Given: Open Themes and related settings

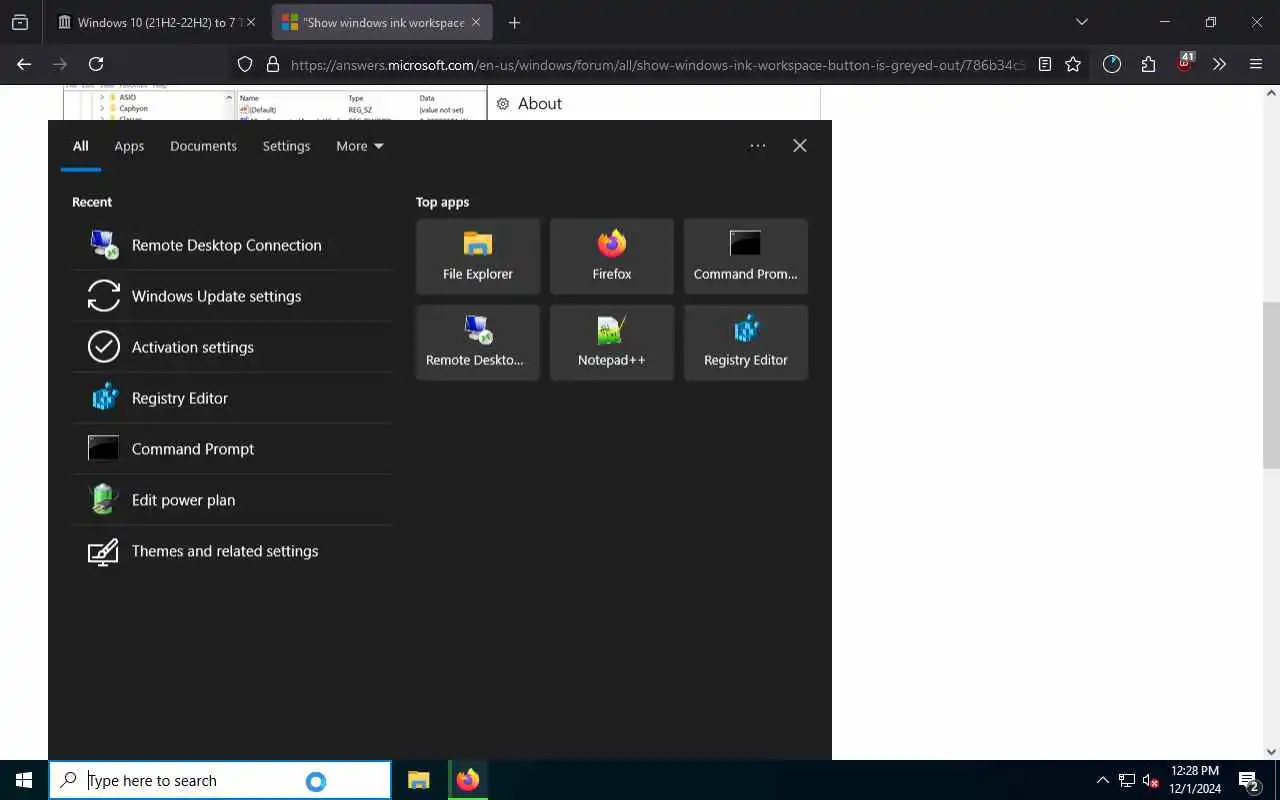Looking at the screenshot, I should click(x=231, y=551).
